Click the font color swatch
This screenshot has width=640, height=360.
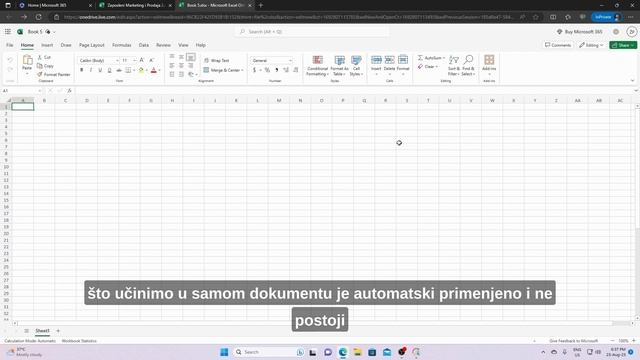pyautogui.click(x=154, y=70)
